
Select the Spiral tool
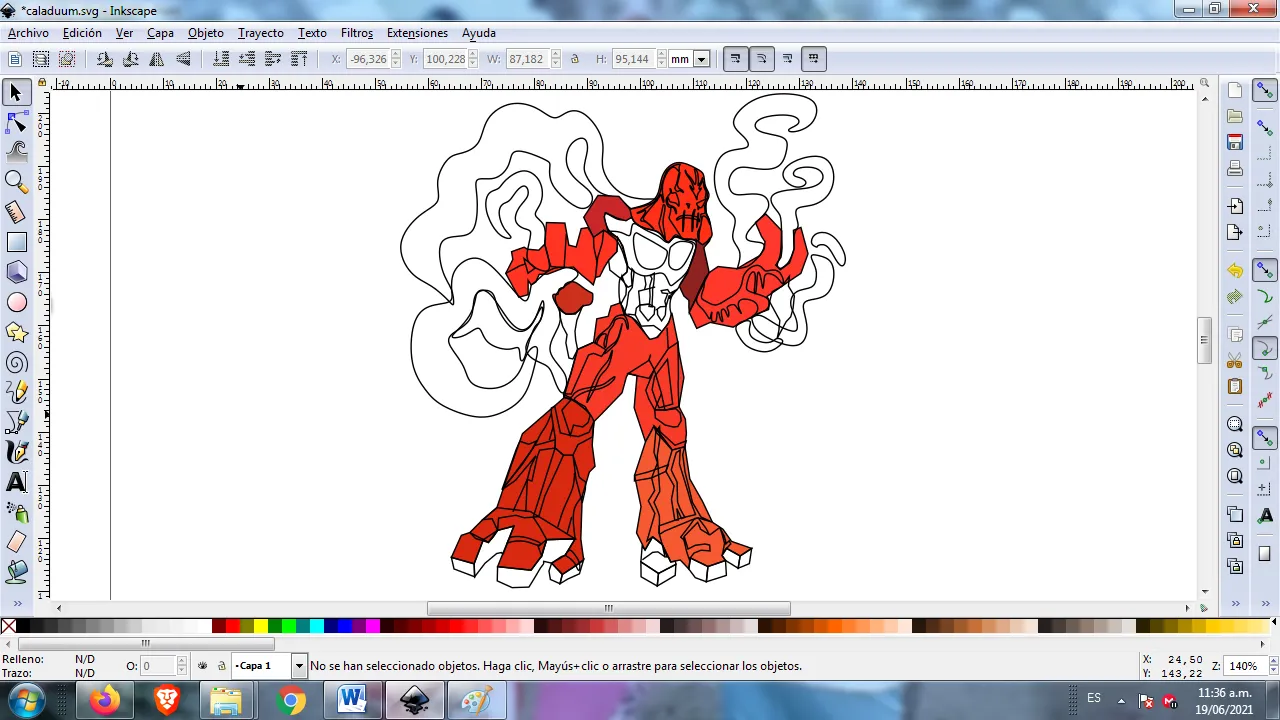tap(16, 363)
